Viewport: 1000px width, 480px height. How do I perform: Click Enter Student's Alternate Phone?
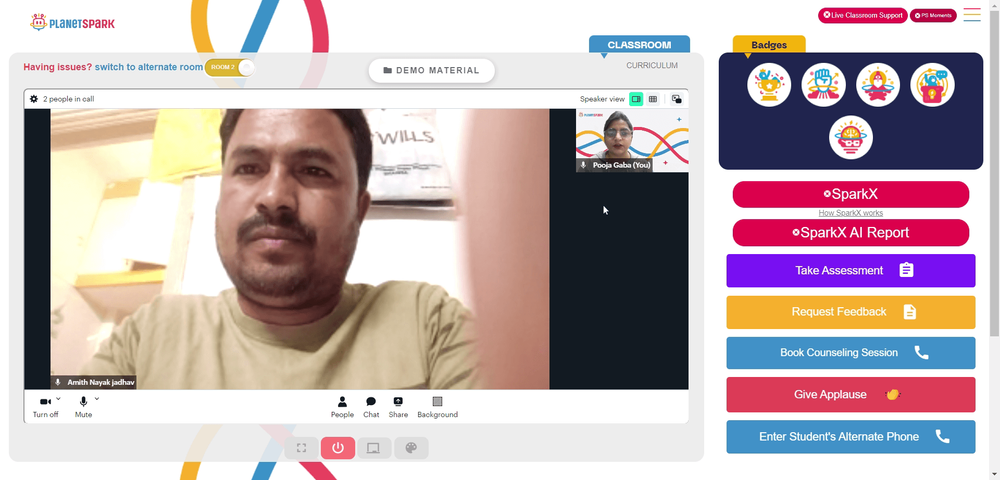pos(851,437)
